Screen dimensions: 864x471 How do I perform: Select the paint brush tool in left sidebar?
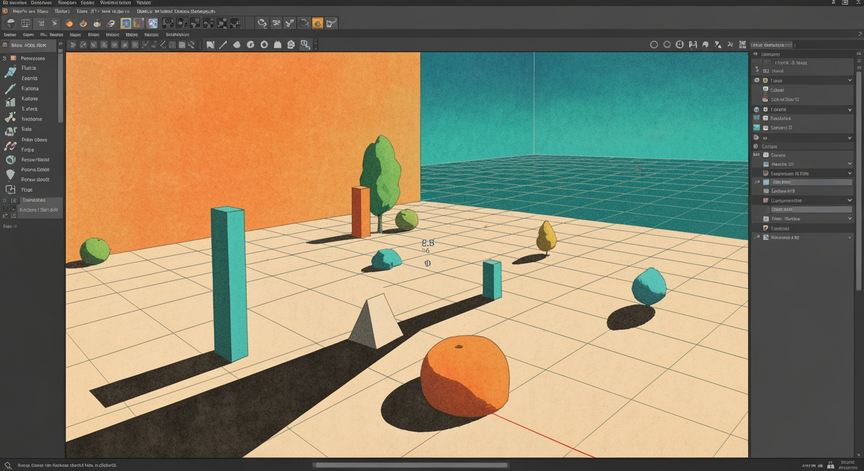click(10, 71)
